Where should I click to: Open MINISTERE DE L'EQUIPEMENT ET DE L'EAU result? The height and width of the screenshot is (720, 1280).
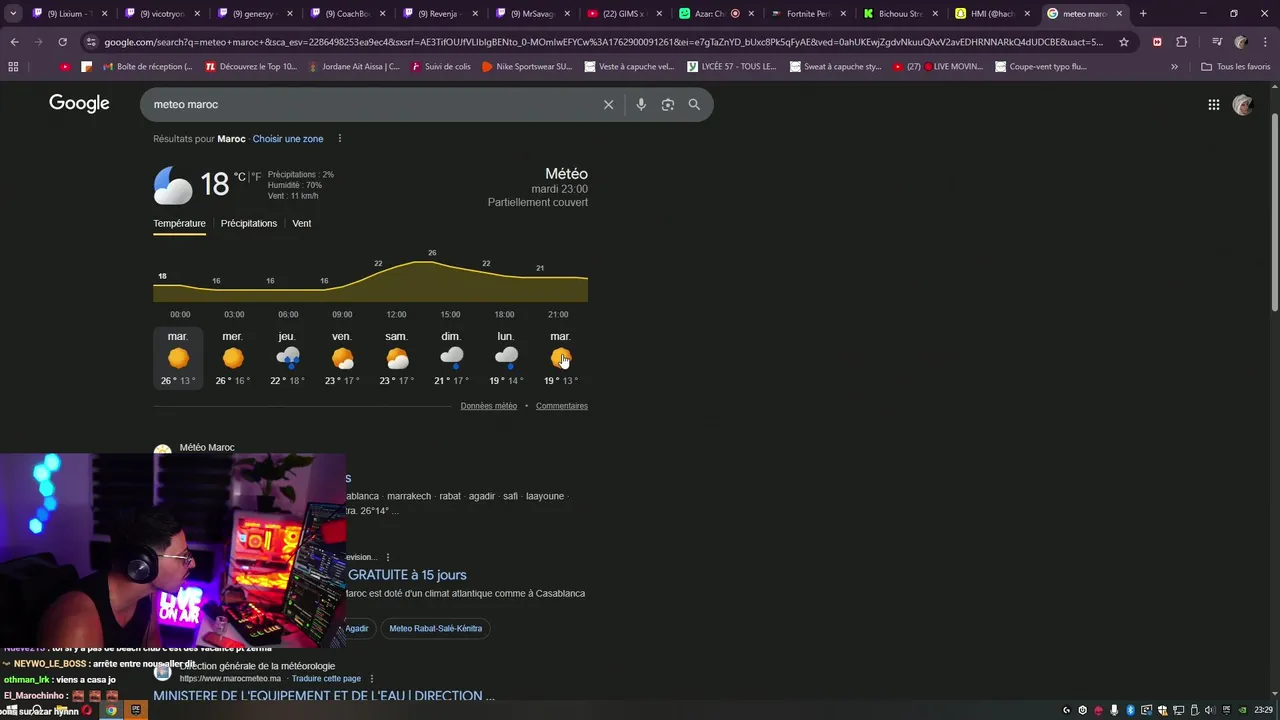[324, 695]
